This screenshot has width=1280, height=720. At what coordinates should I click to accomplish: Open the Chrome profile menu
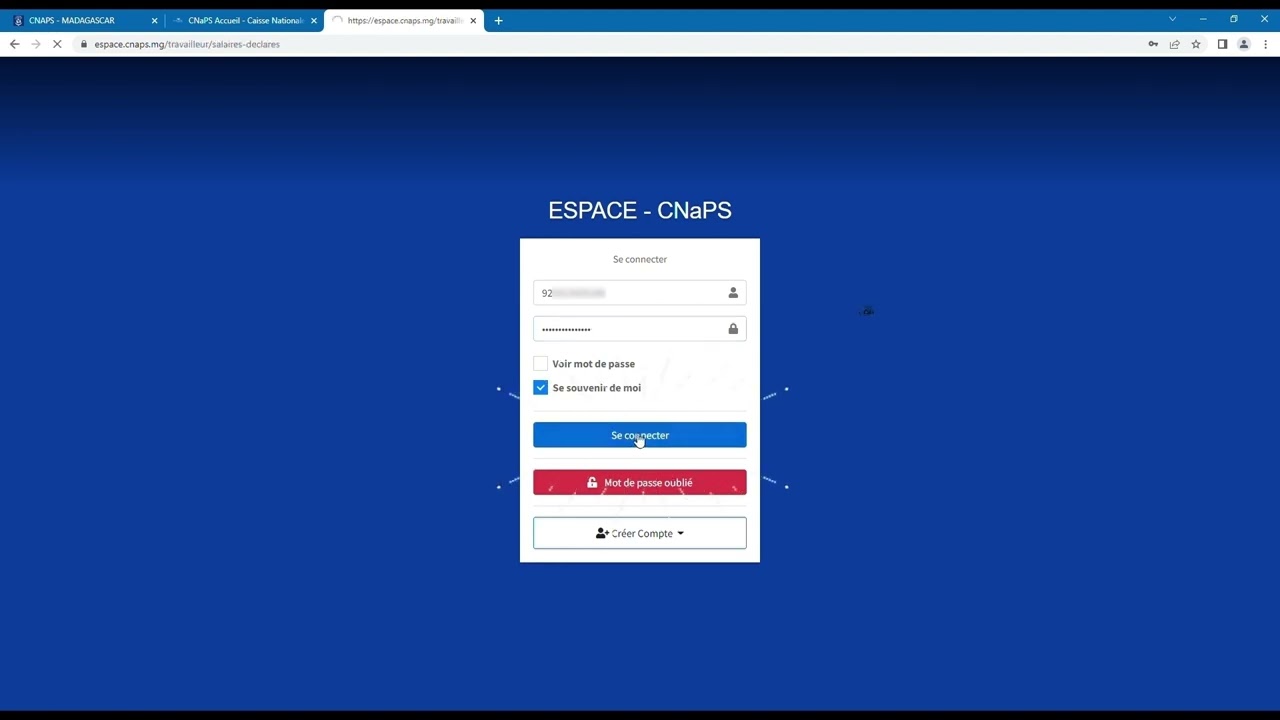(x=1244, y=44)
